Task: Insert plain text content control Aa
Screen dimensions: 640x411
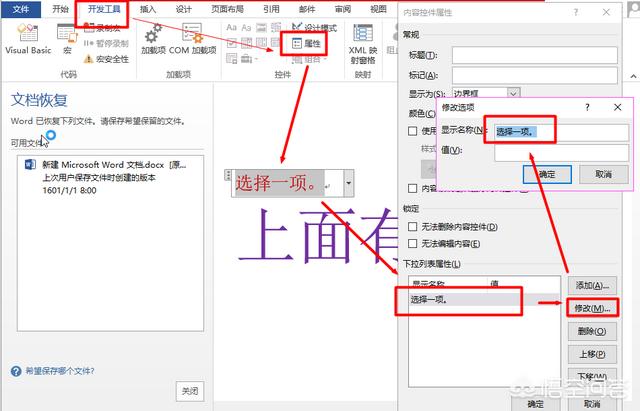Action: [x=246, y=27]
